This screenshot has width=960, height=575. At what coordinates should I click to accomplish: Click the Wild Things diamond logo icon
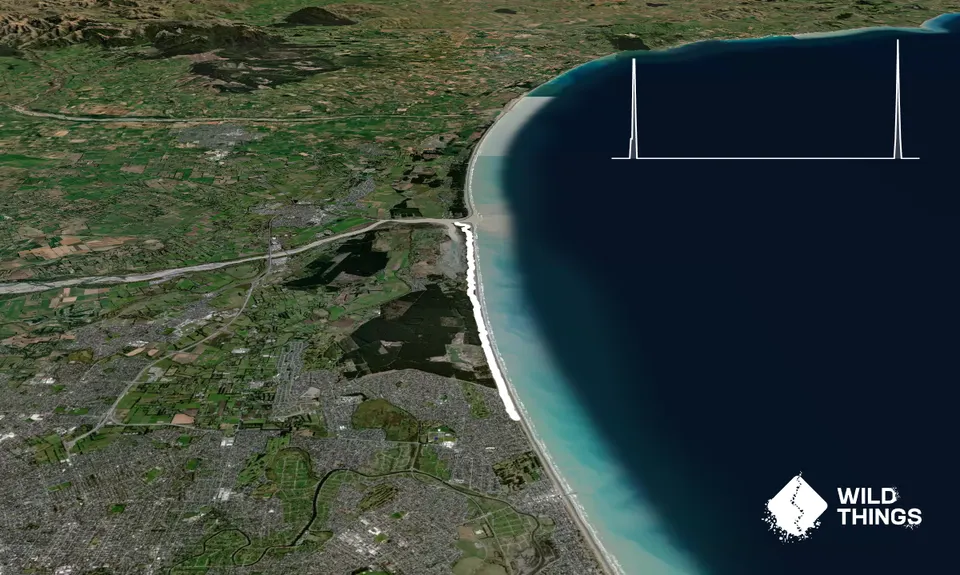point(795,506)
